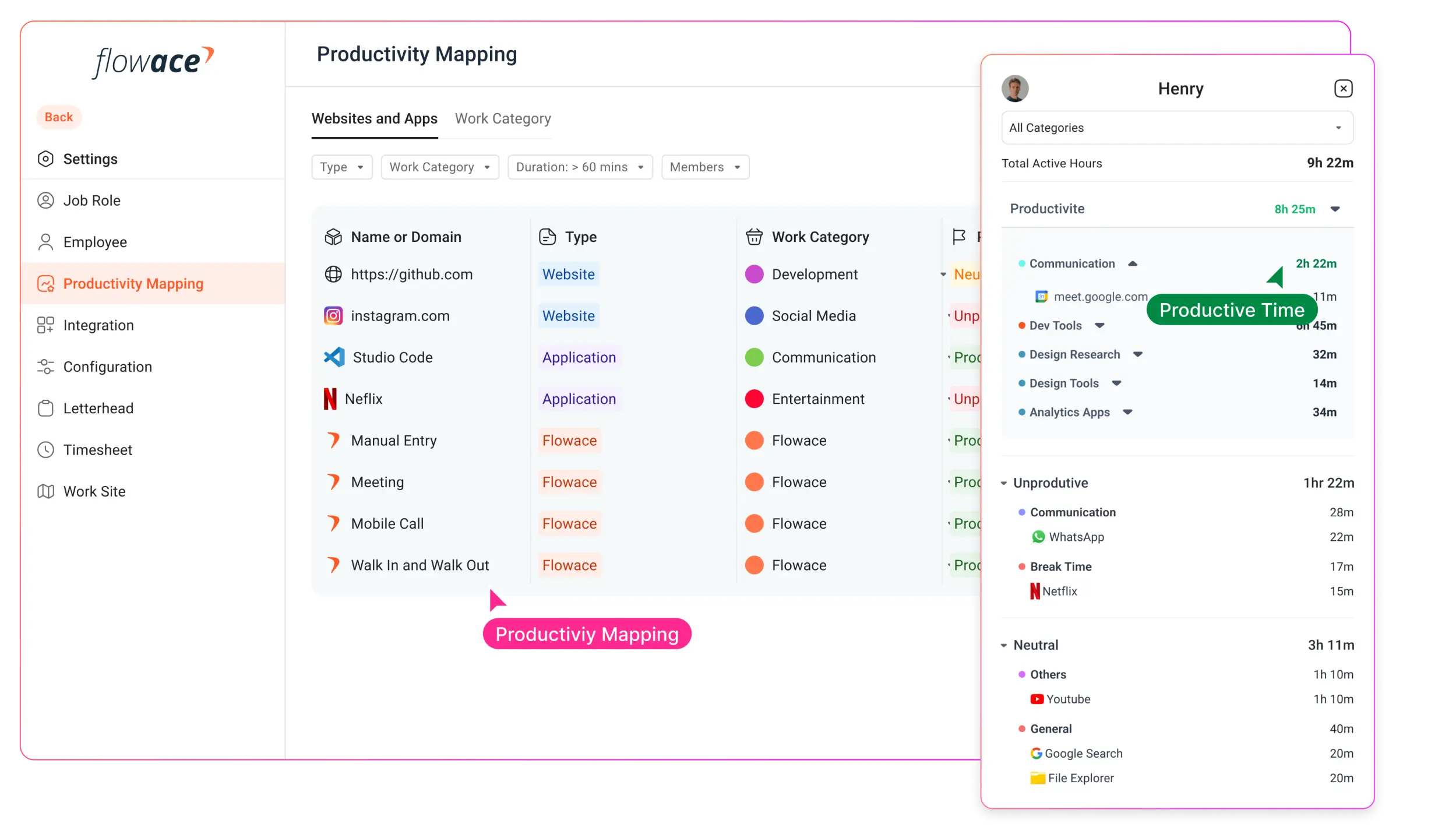Click the Instagram icon in the table
1456x827 pixels.
pyautogui.click(x=333, y=316)
